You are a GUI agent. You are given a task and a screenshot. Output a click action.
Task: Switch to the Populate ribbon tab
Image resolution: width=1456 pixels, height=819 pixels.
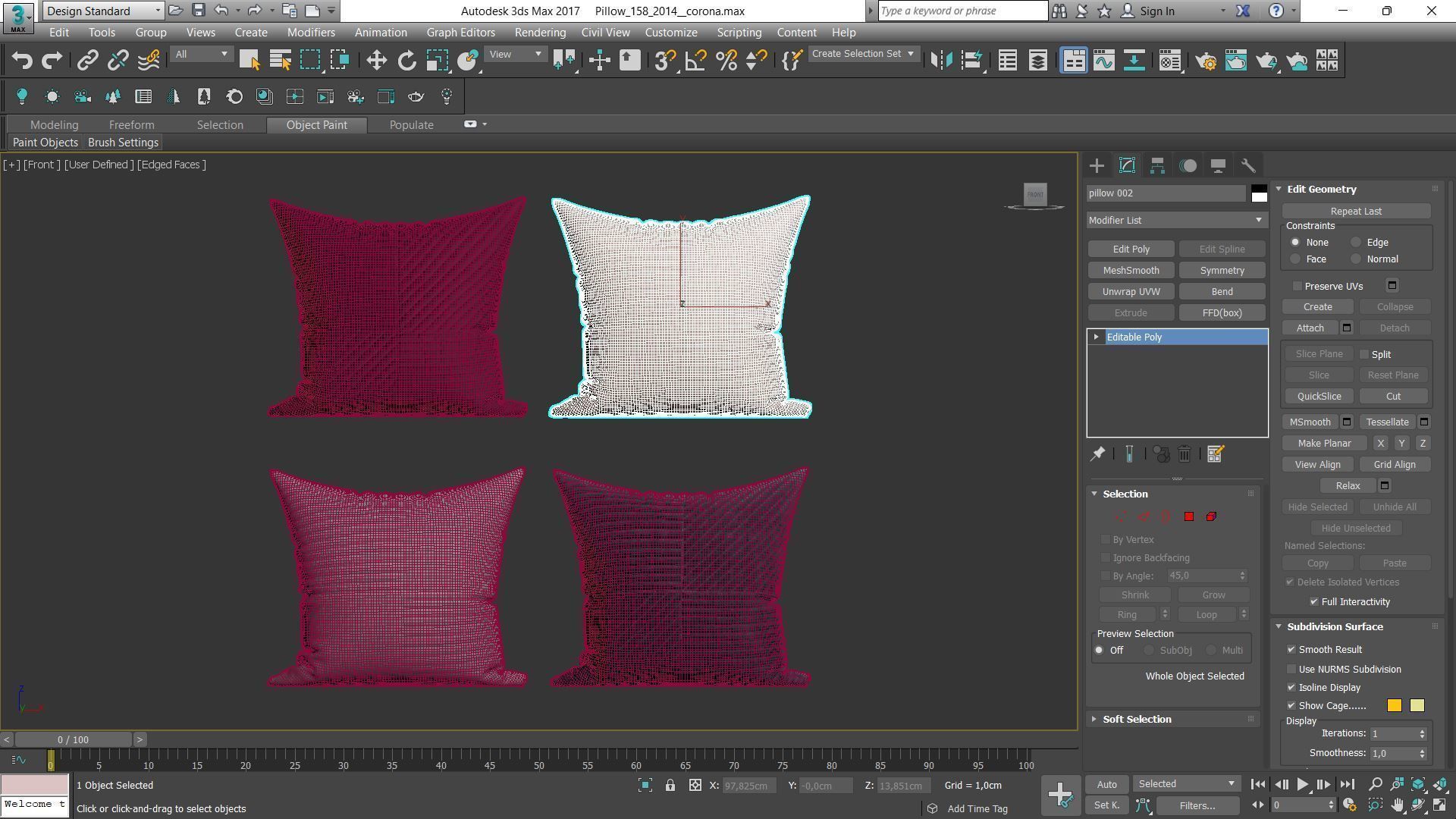tap(411, 124)
